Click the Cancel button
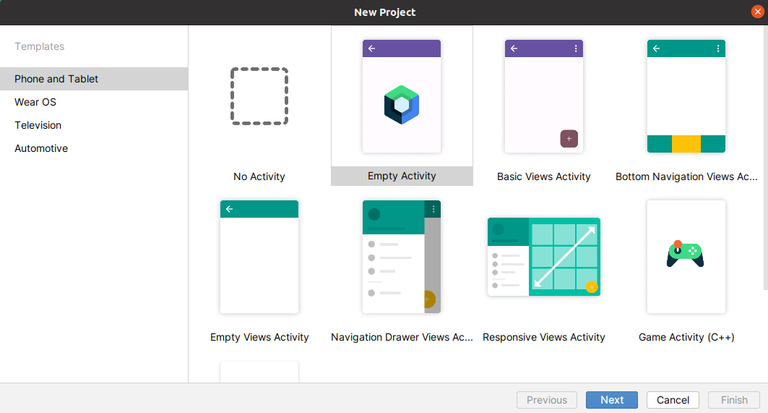This screenshot has width=768, height=413. 673,400
